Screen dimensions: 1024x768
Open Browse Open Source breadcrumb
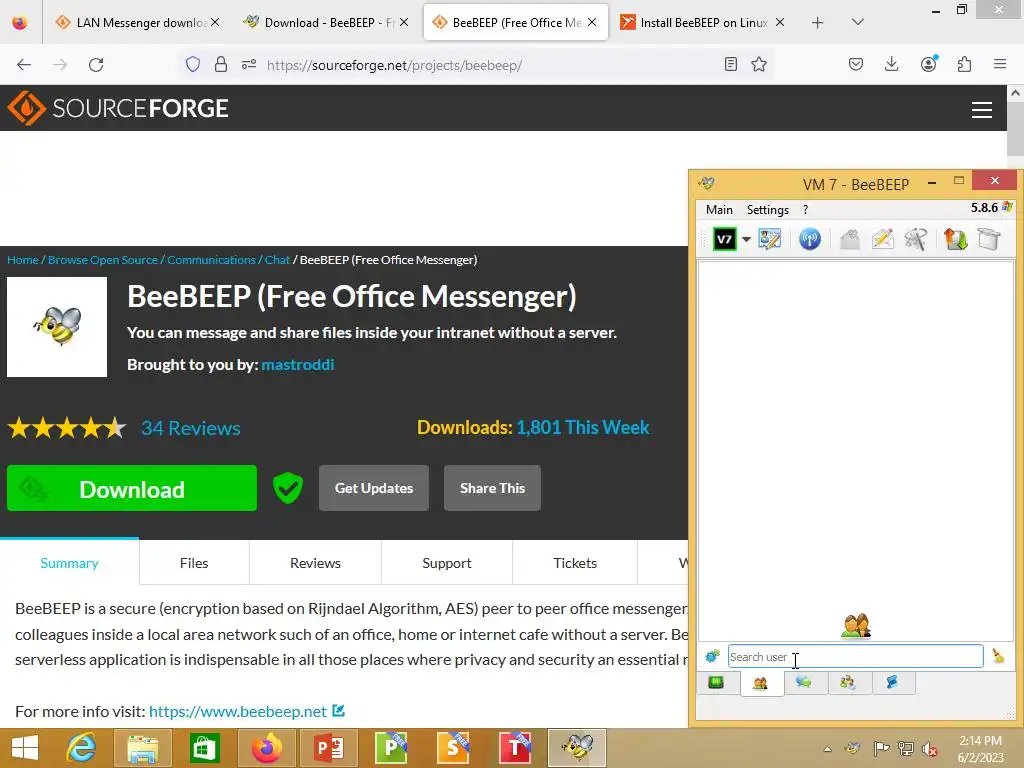pyautogui.click(x=103, y=260)
